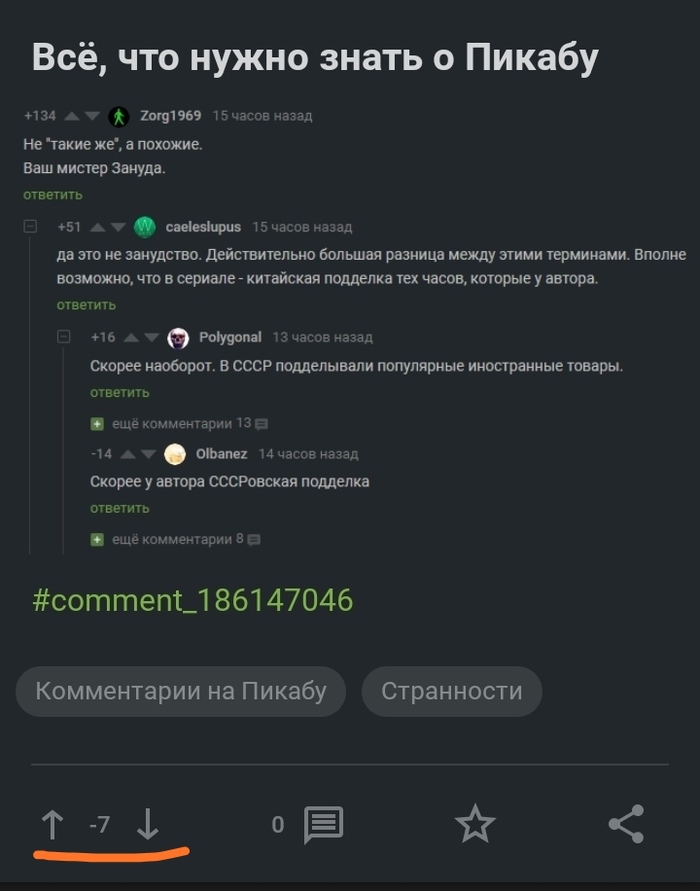Image resolution: width=700 pixels, height=891 pixels.
Task: Click the share icon
Action: pos(626,824)
